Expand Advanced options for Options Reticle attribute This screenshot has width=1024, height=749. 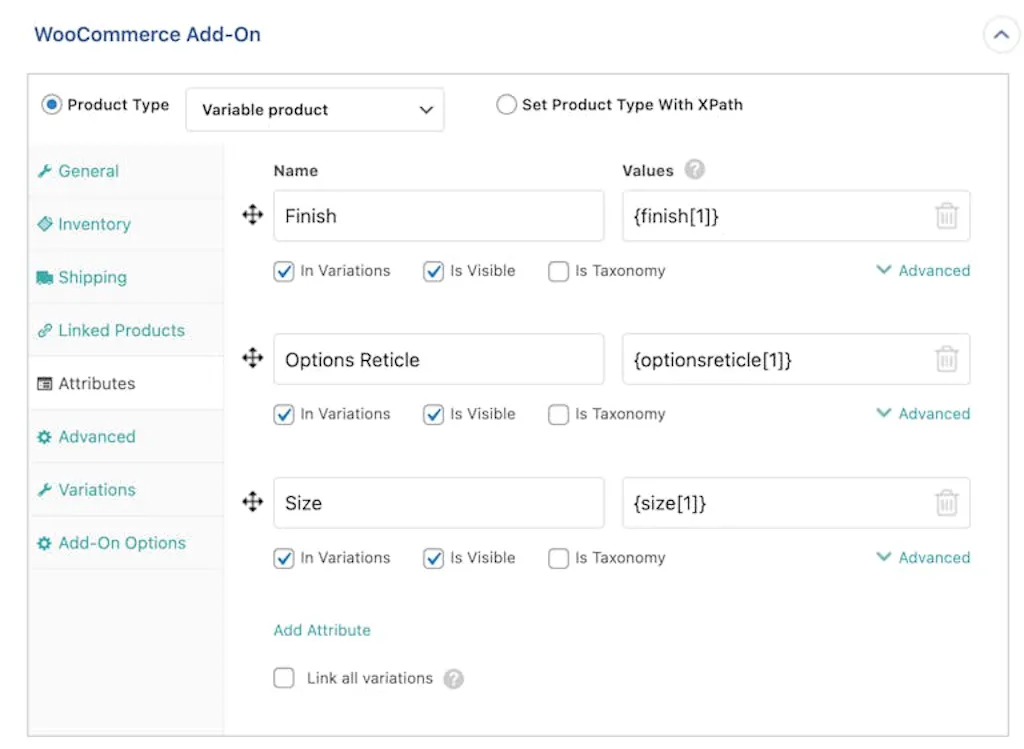[923, 413]
